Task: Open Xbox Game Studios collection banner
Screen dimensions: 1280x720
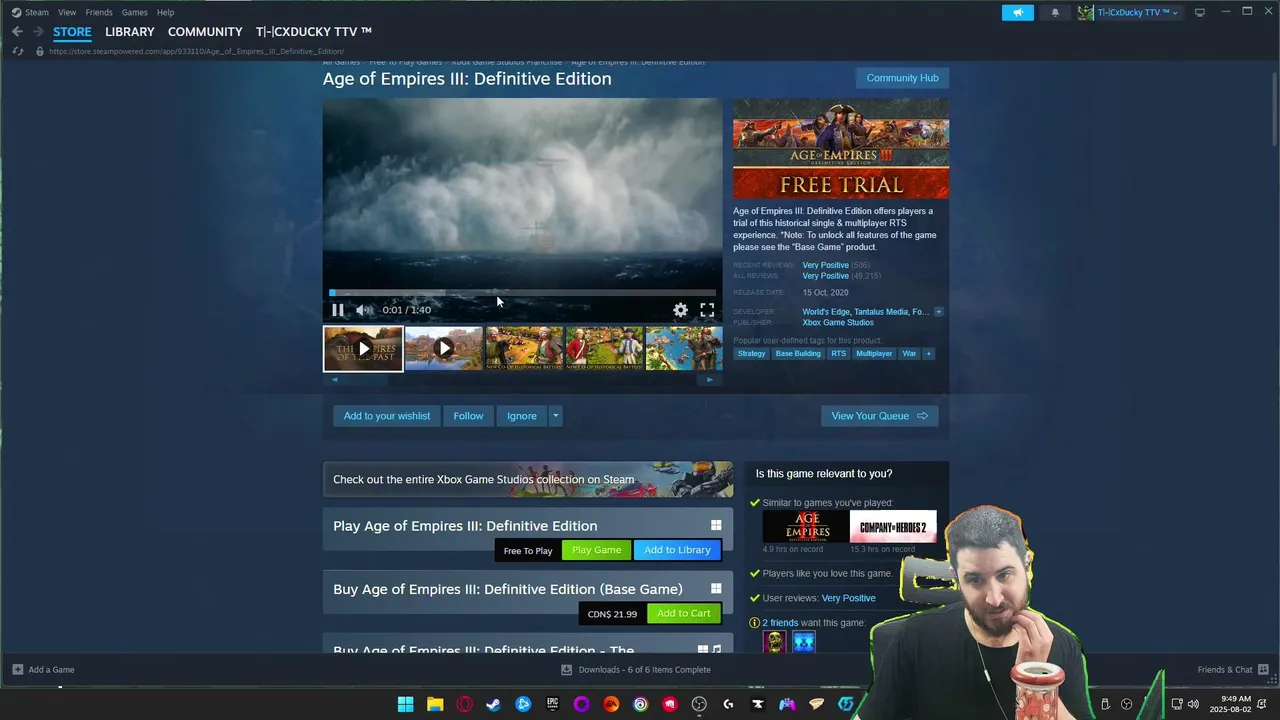Action: pyautogui.click(x=528, y=479)
